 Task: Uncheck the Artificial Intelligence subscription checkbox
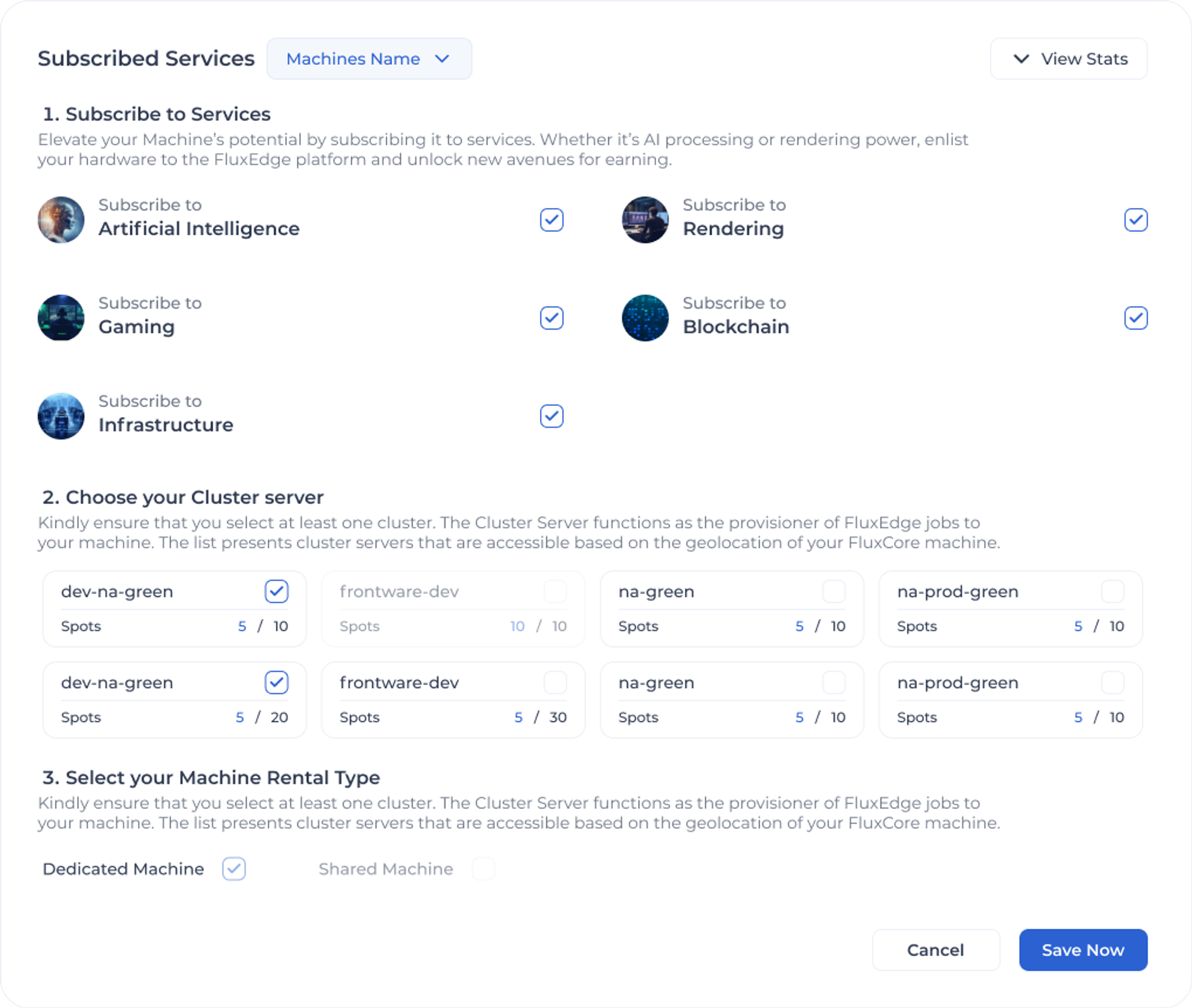click(551, 220)
